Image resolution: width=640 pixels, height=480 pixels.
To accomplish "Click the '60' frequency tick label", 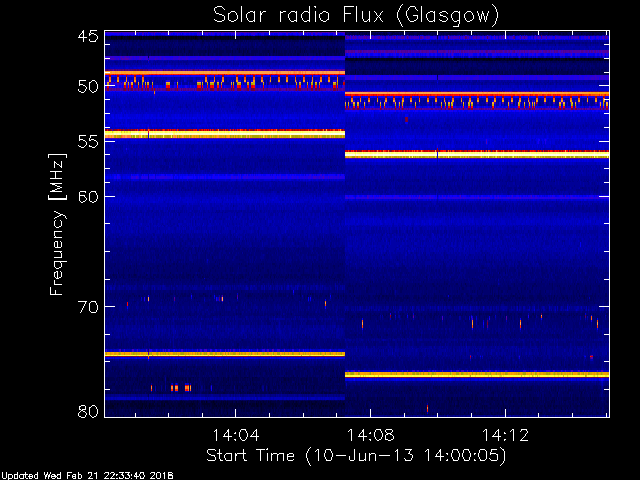I will (88, 196).
